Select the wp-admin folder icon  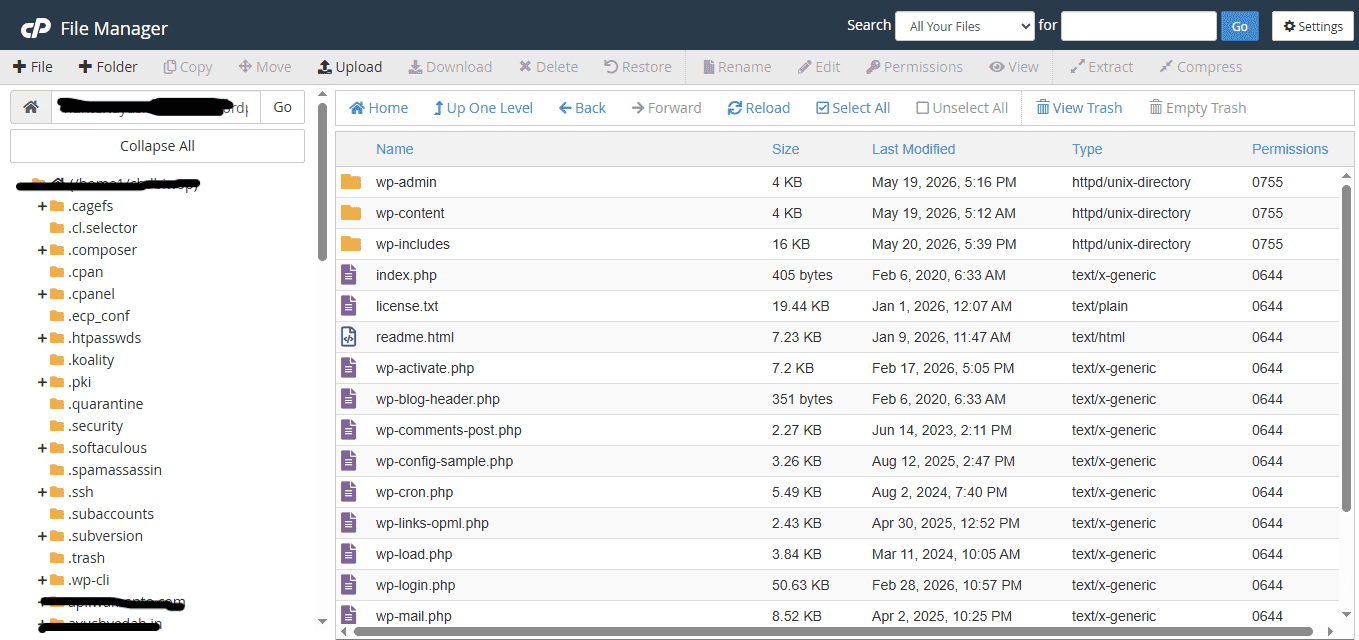coord(350,182)
